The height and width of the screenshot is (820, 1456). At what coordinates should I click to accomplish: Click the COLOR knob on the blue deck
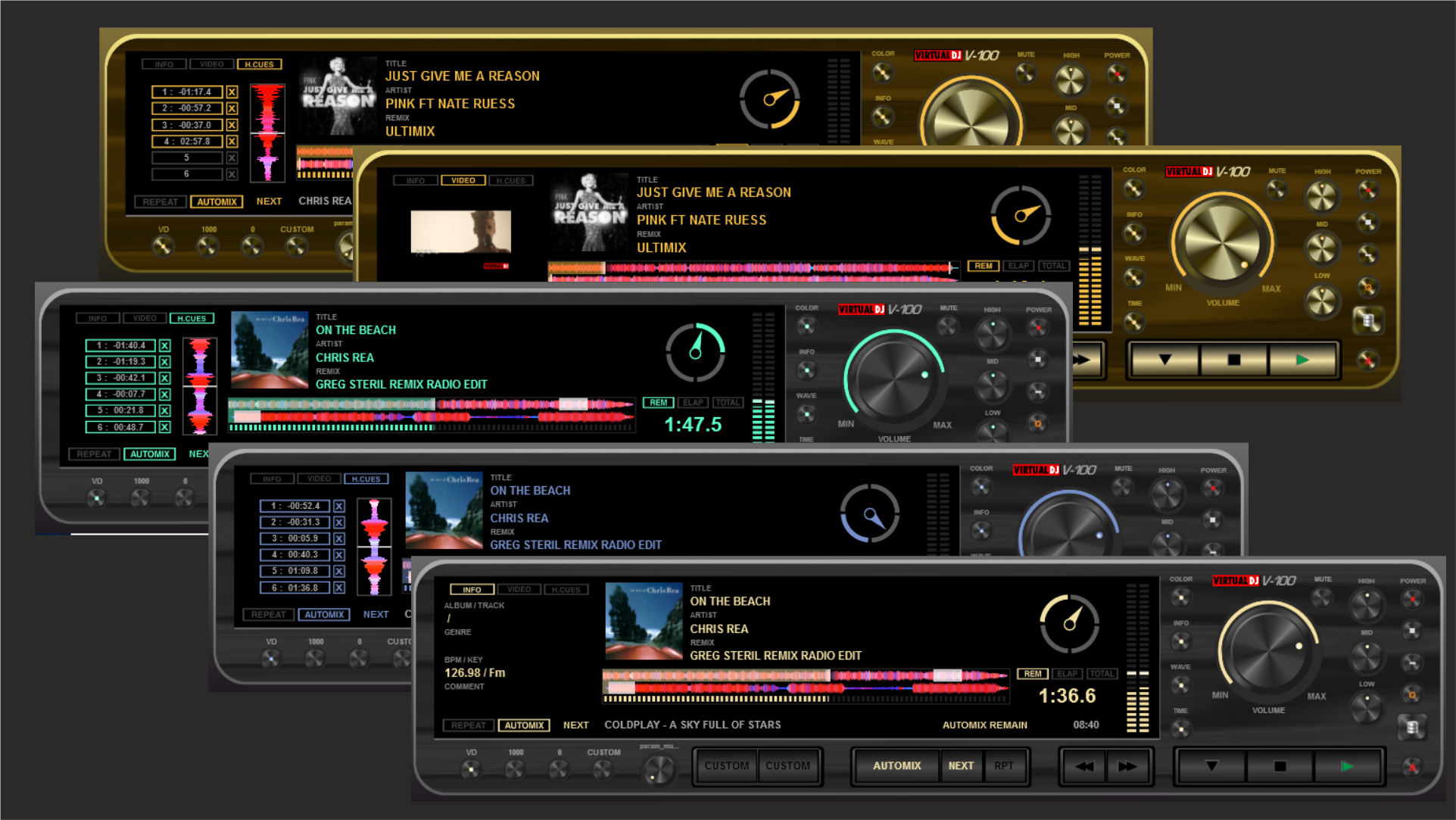[x=981, y=487]
